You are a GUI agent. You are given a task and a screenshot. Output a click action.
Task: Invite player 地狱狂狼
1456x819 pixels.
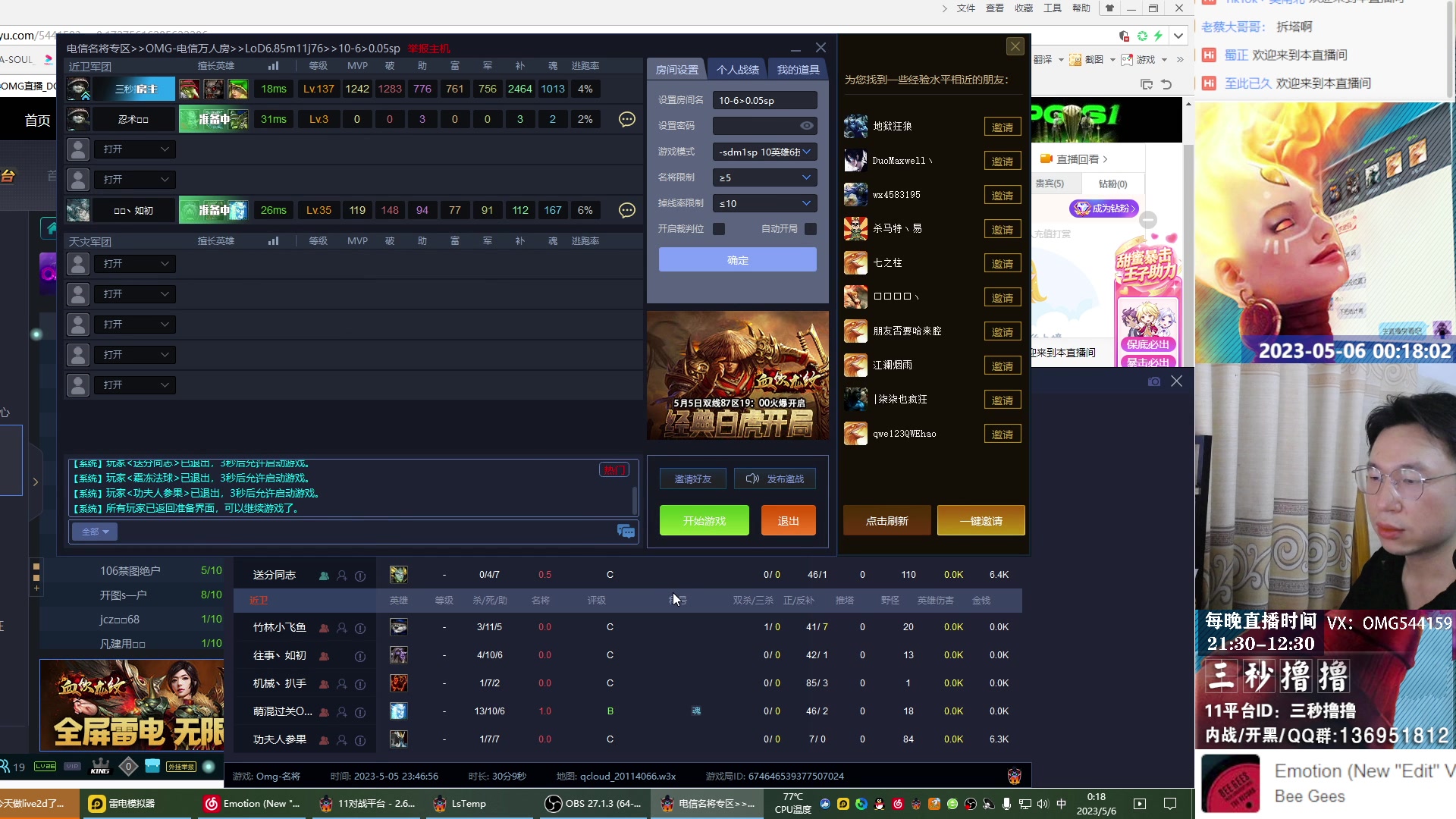1003,127
